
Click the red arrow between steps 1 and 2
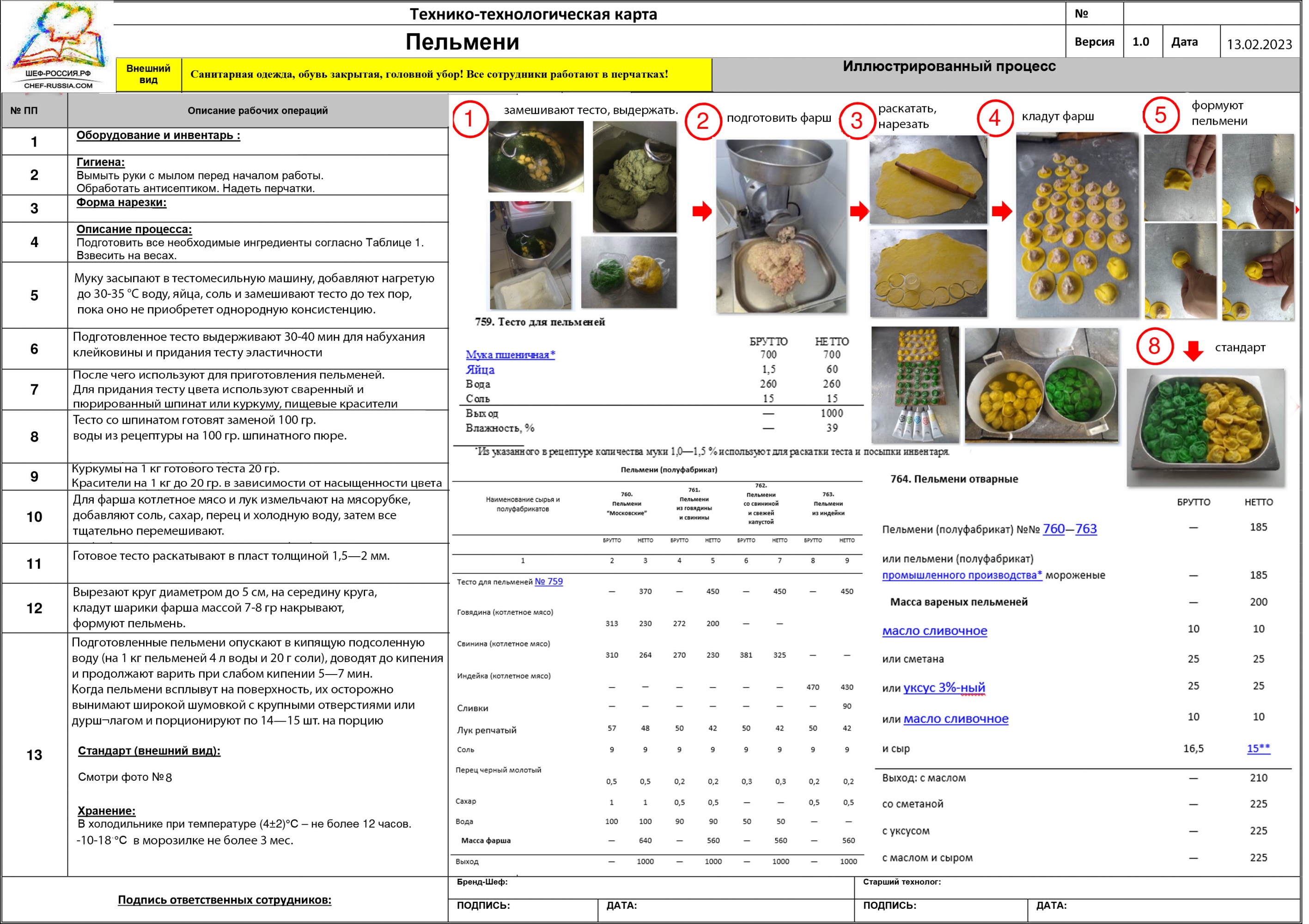click(x=702, y=212)
